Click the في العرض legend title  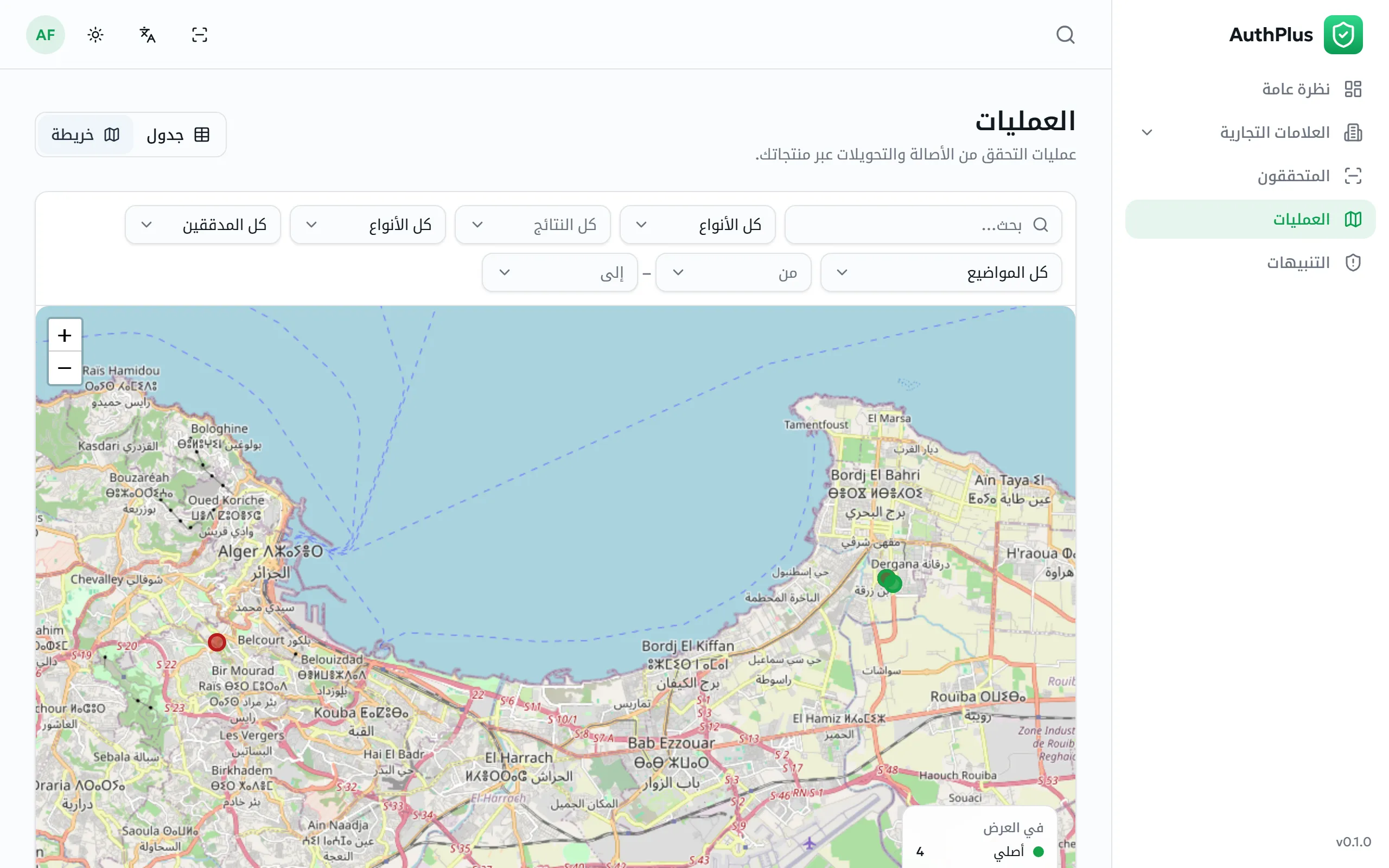click(1013, 827)
